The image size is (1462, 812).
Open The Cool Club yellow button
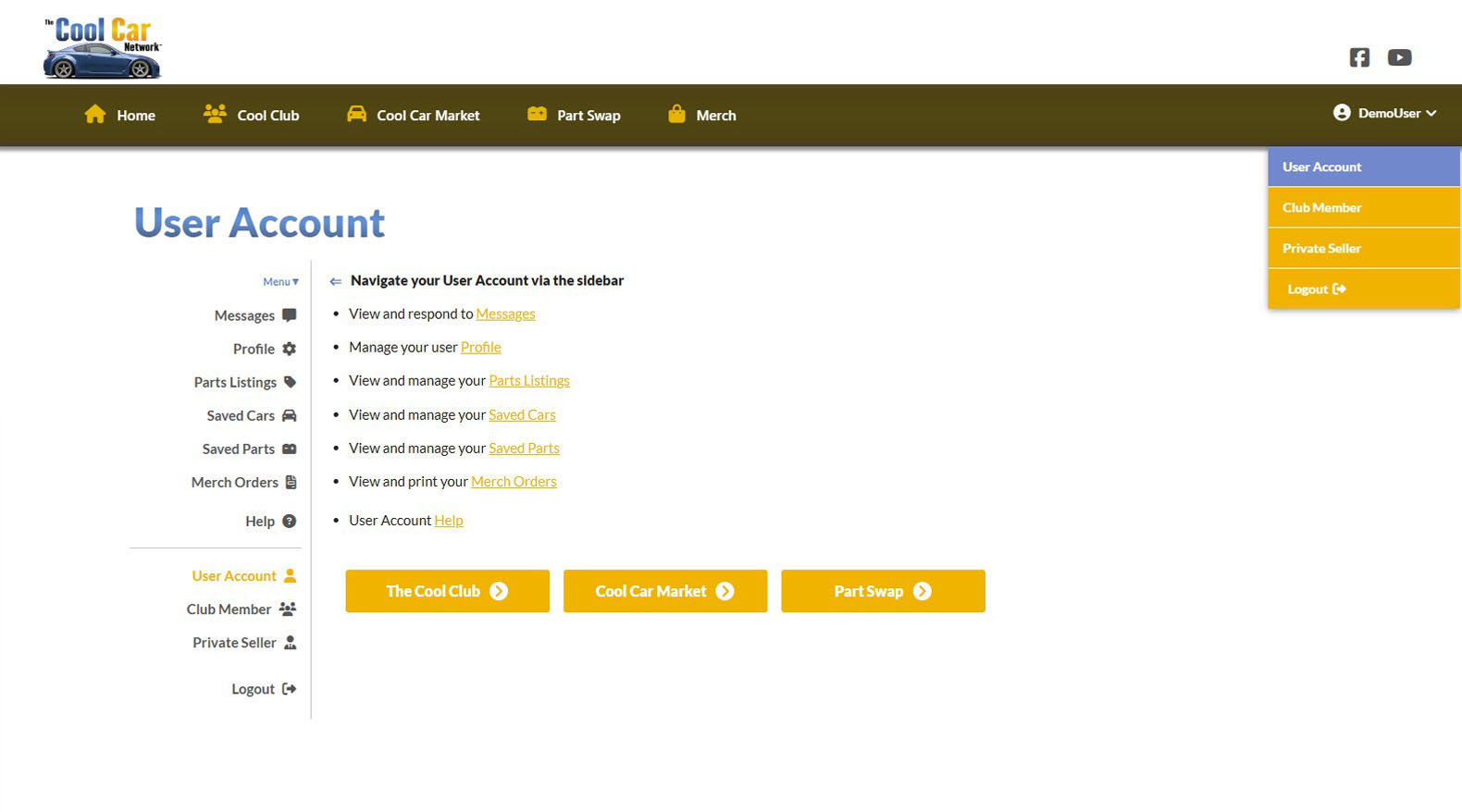[x=448, y=591]
